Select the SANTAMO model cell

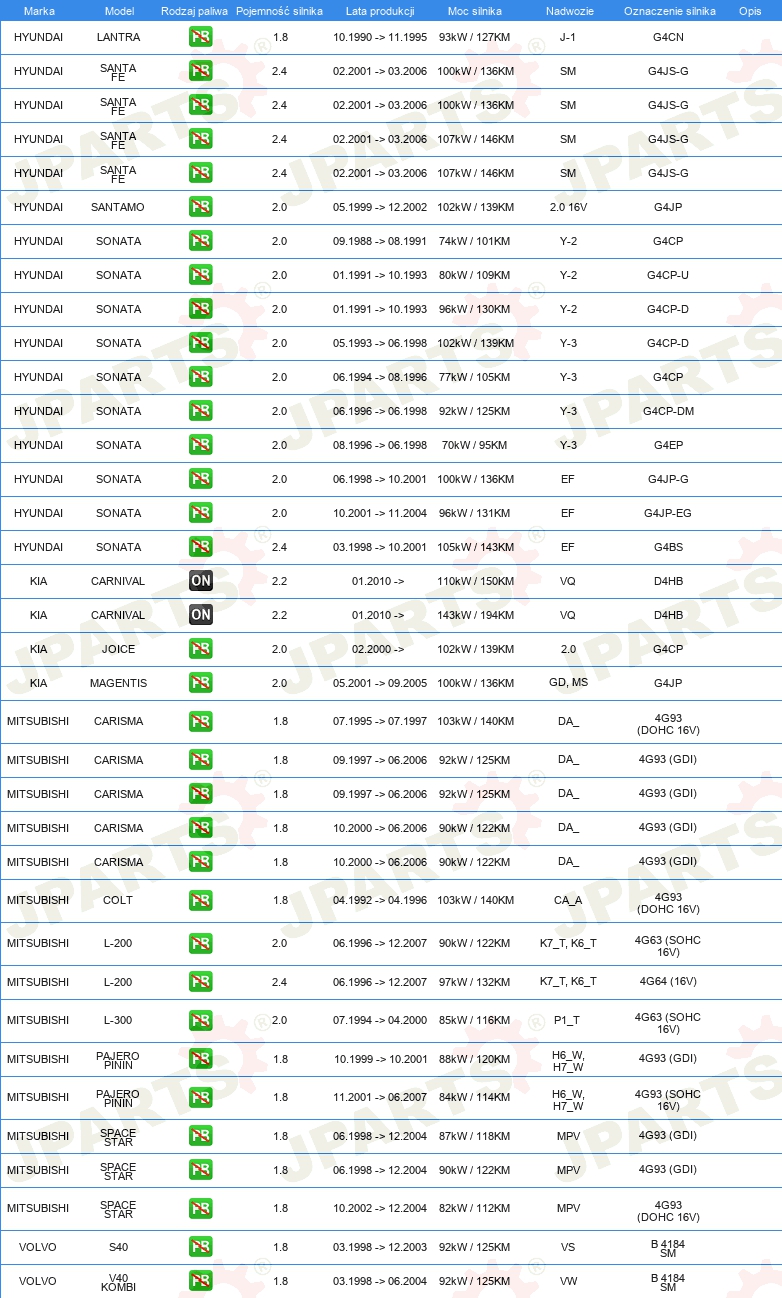point(118,207)
